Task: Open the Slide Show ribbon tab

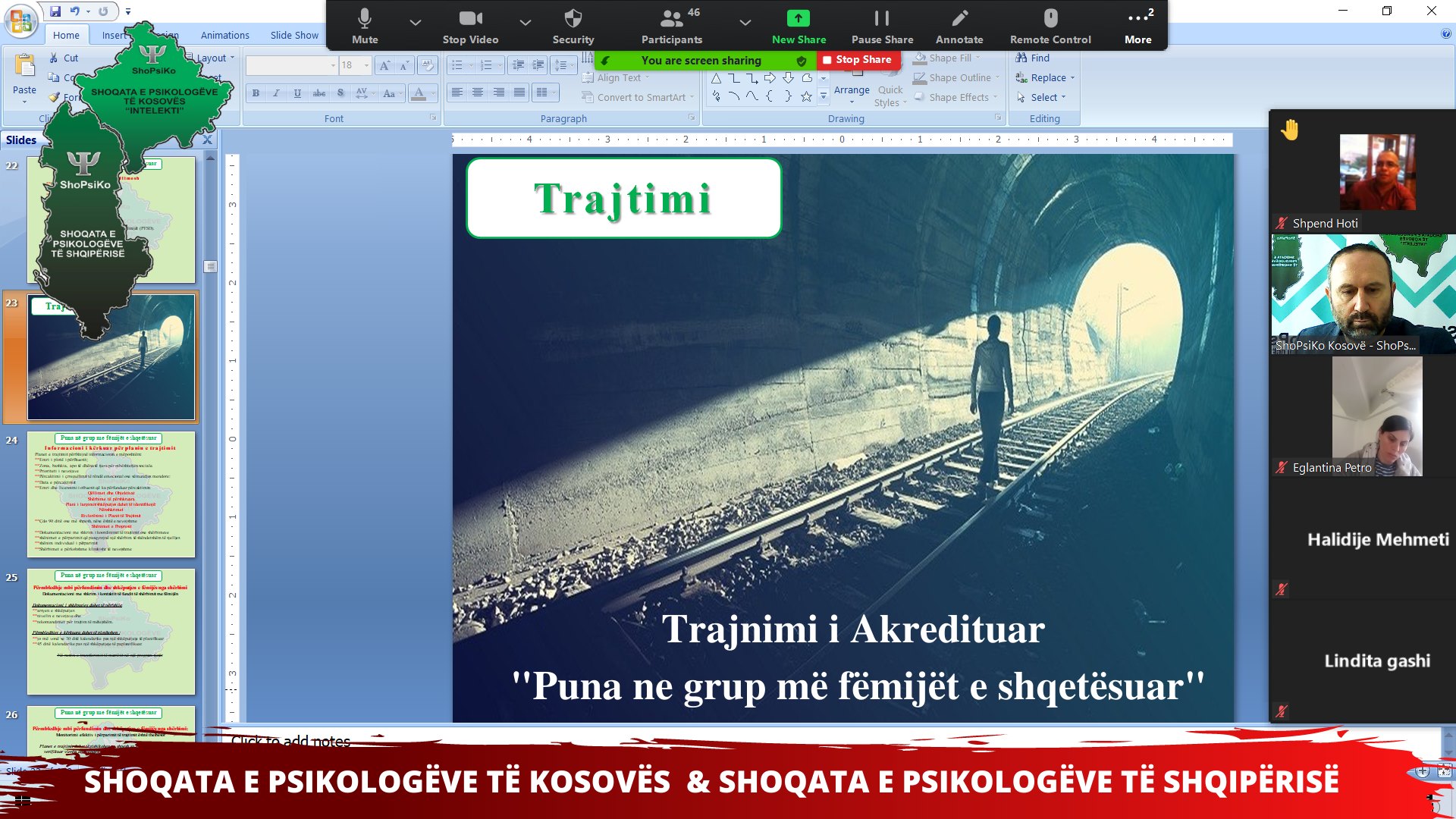Action: click(x=294, y=35)
